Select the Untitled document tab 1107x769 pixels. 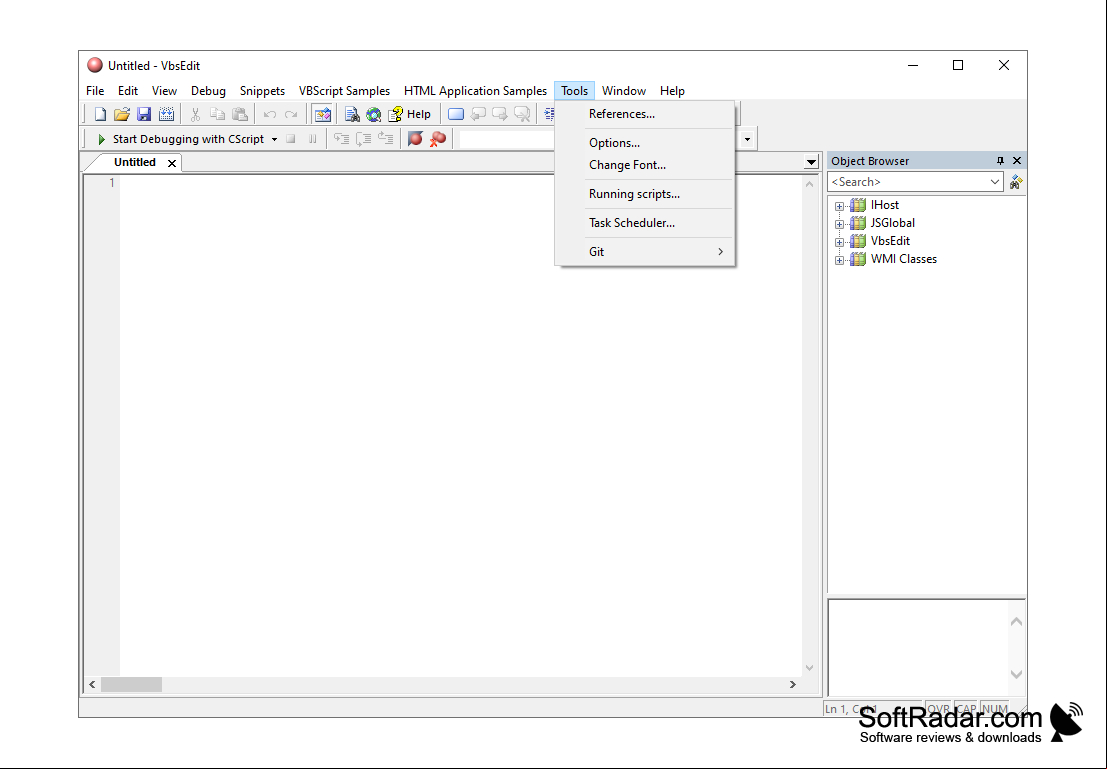point(134,162)
